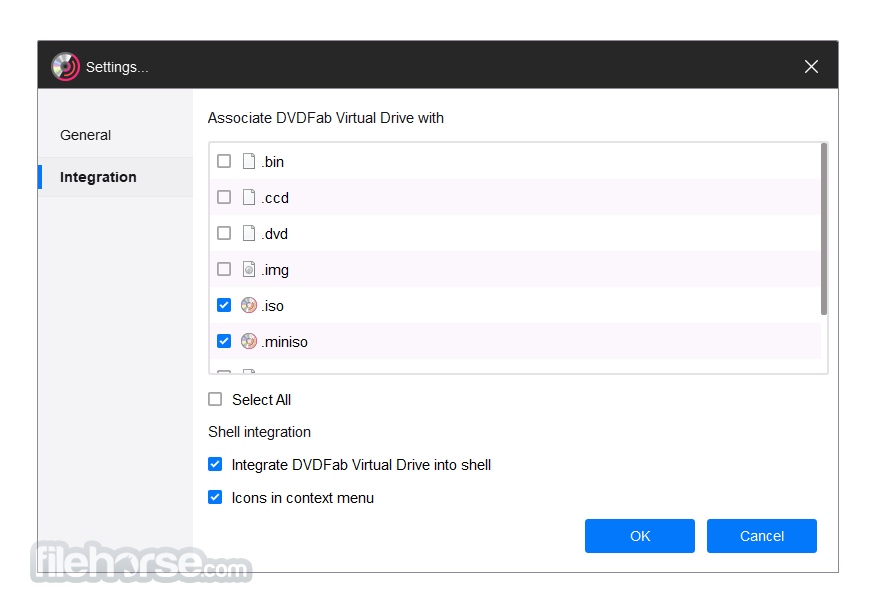Select the .bin extension label
The height and width of the screenshot is (613, 878).
pos(273,162)
